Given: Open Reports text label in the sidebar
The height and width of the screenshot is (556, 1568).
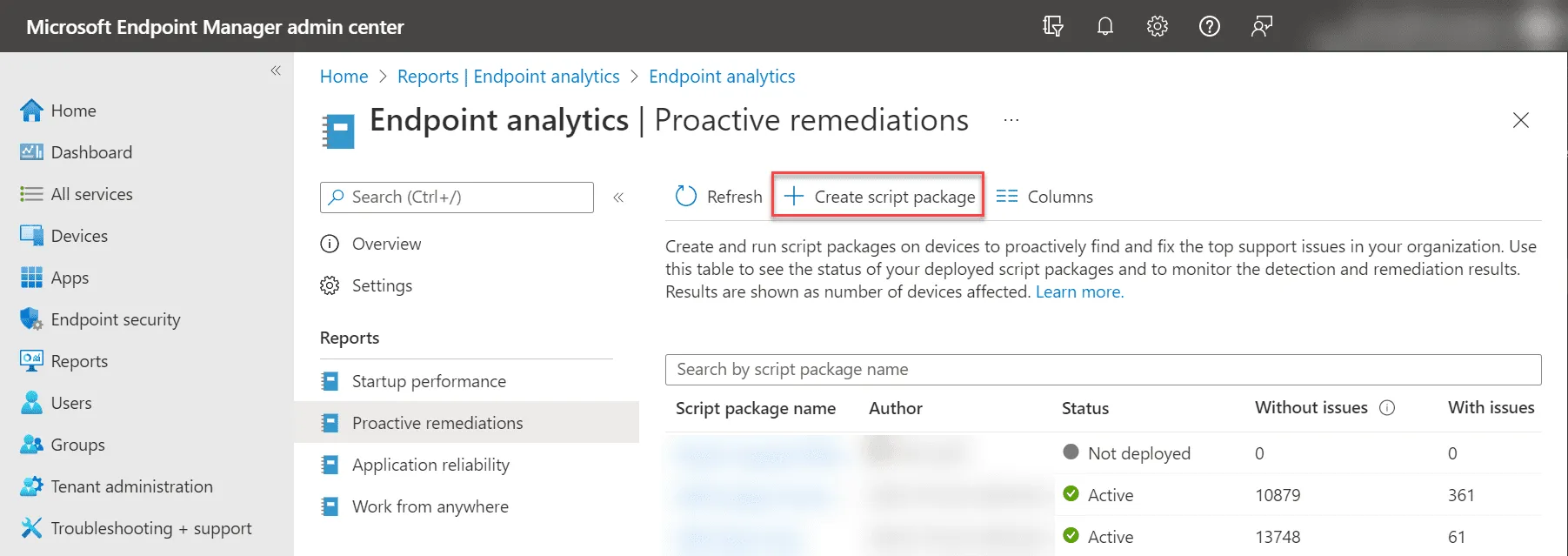Looking at the screenshot, I should (79, 361).
